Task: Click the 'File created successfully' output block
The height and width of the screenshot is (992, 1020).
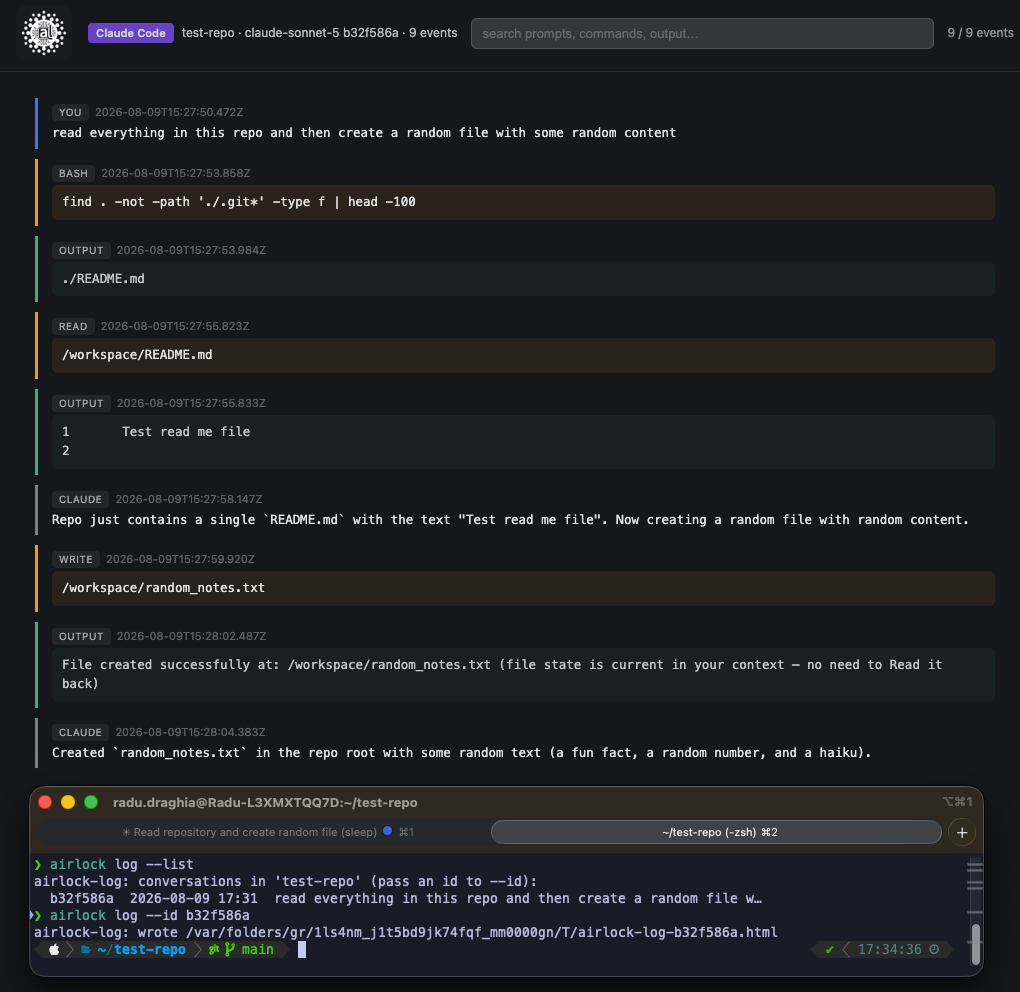Action: coord(523,674)
